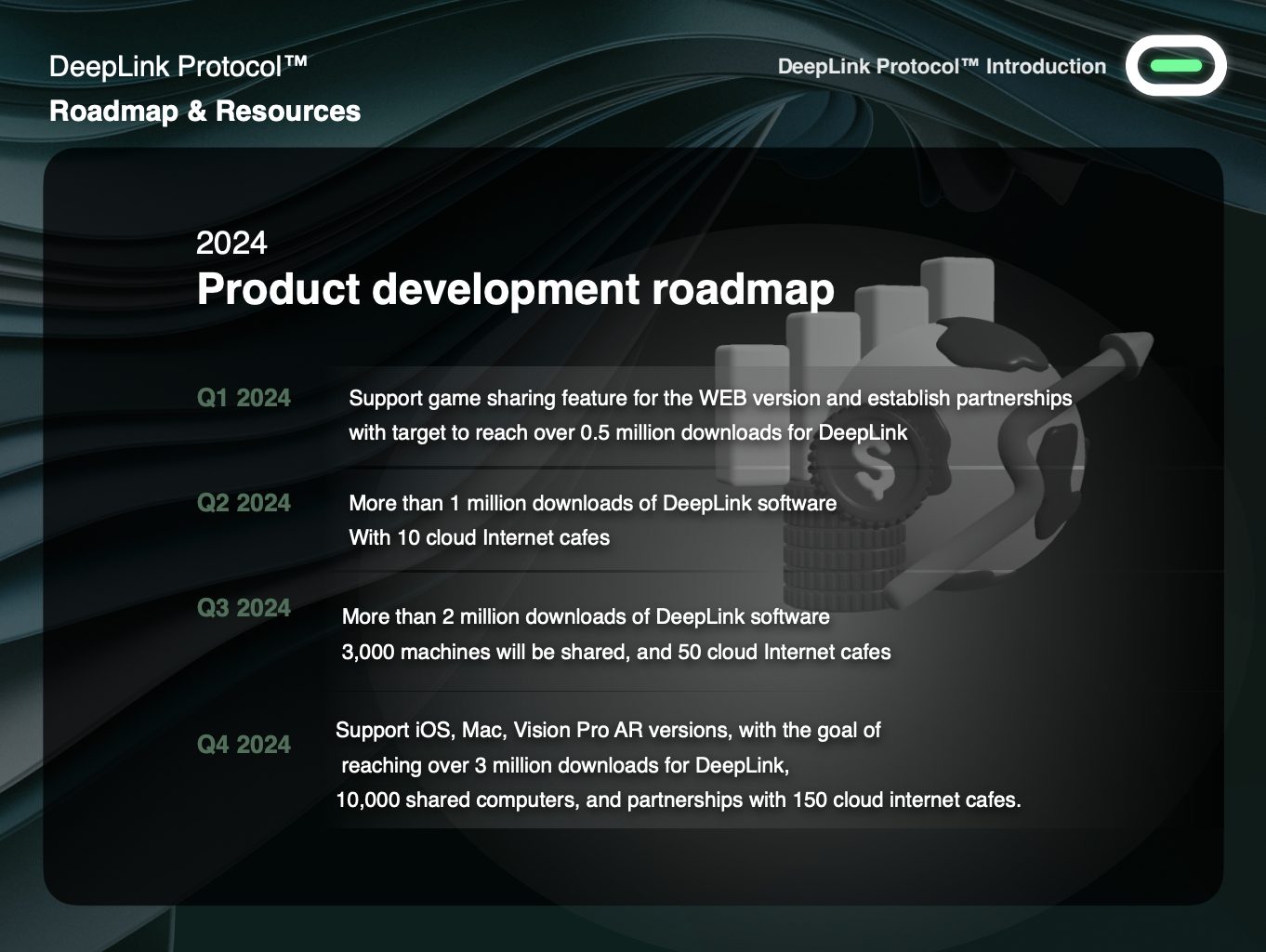1266x952 pixels.
Task: Click the "Roadmap & Resources" subtitle
Action: [x=204, y=111]
